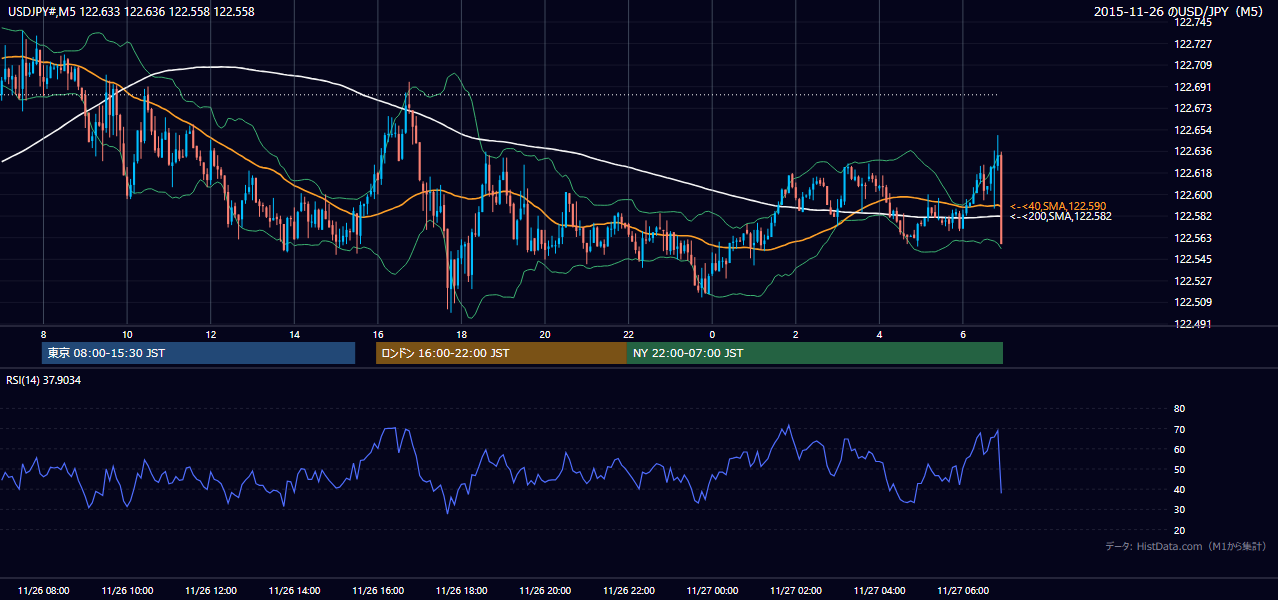Click price axis value 122.491
This screenshot has height=600, width=1278.
pyautogui.click(x=1192, y=324)
